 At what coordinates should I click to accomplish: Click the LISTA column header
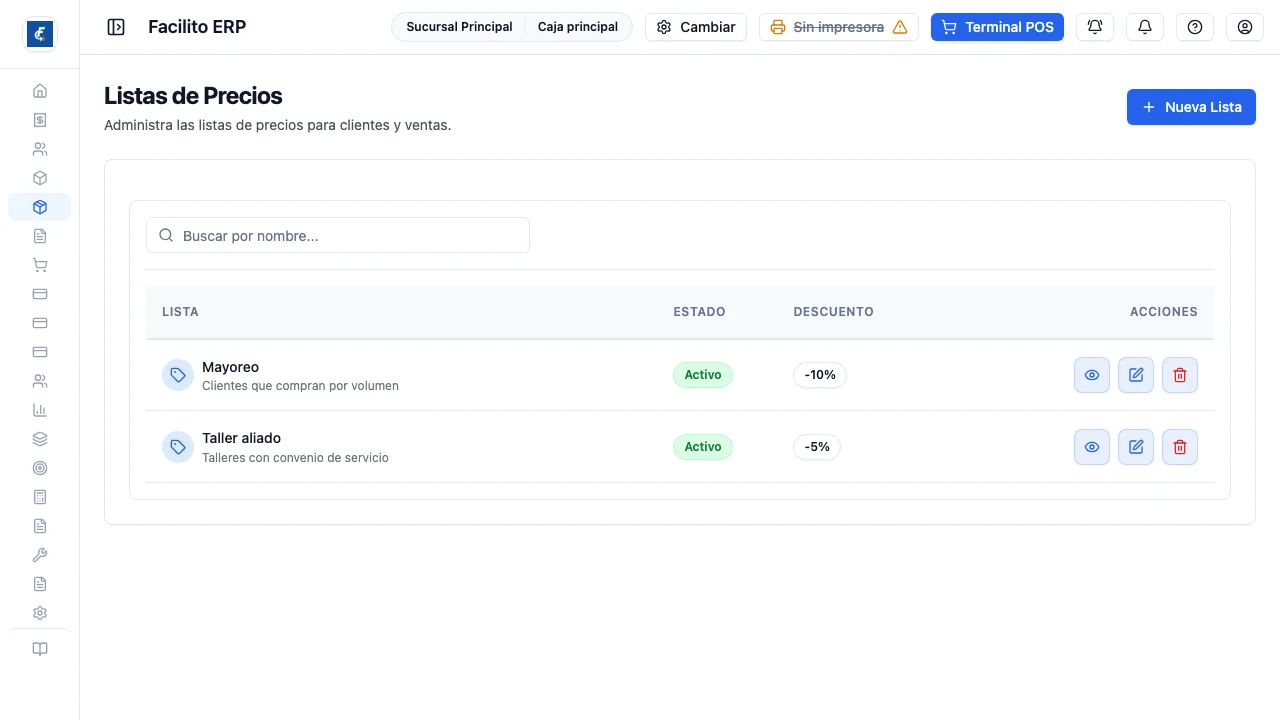[180, 312]
